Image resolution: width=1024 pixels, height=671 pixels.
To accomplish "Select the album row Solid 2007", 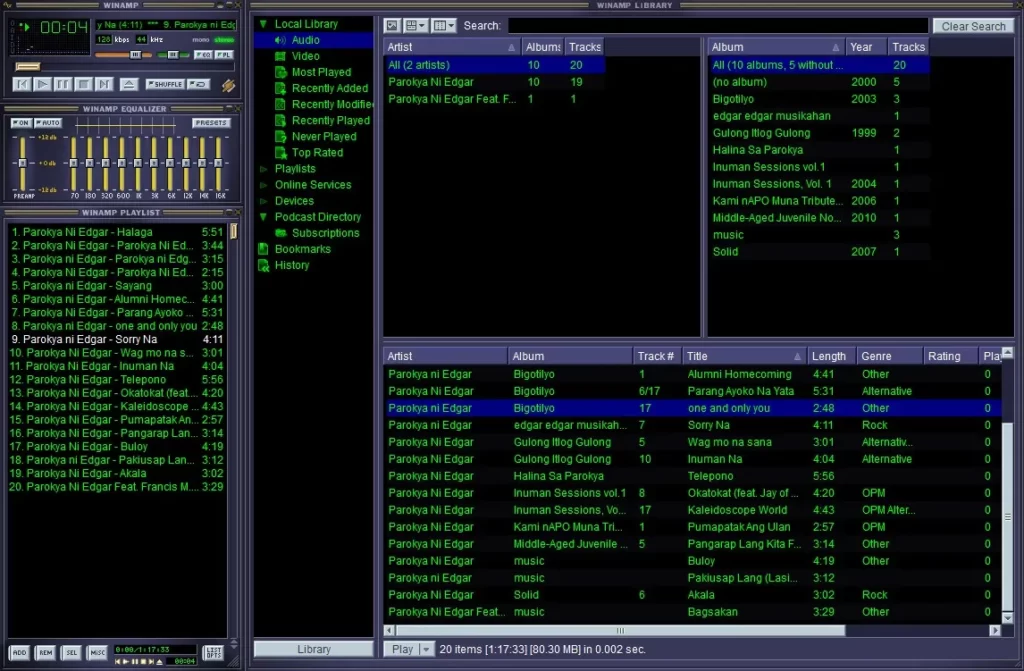I will click(818, 252).
